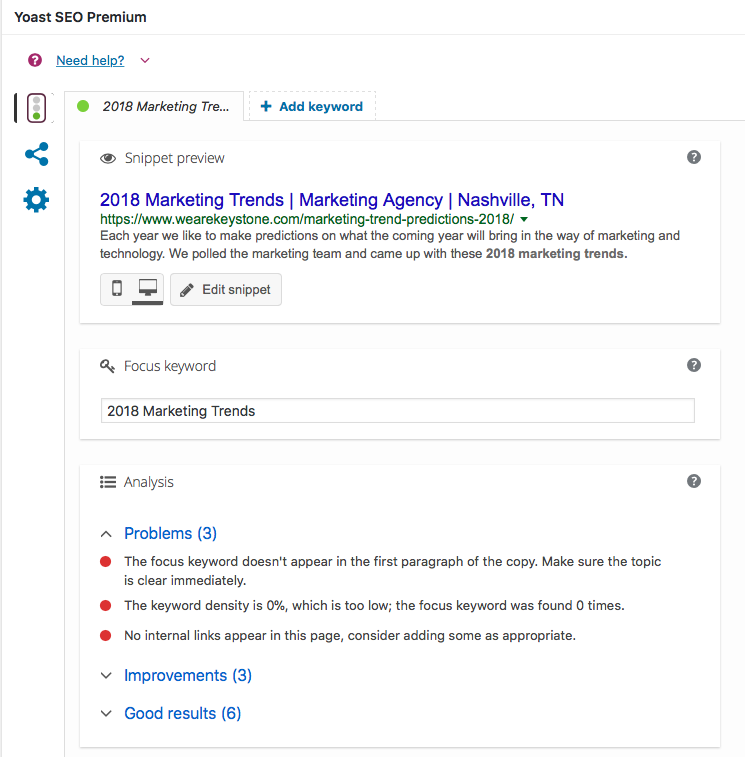Click the Yoast SEO Premium panel title
The height and width of the screenshot is (757, 745).
click(x=80, y=17)
